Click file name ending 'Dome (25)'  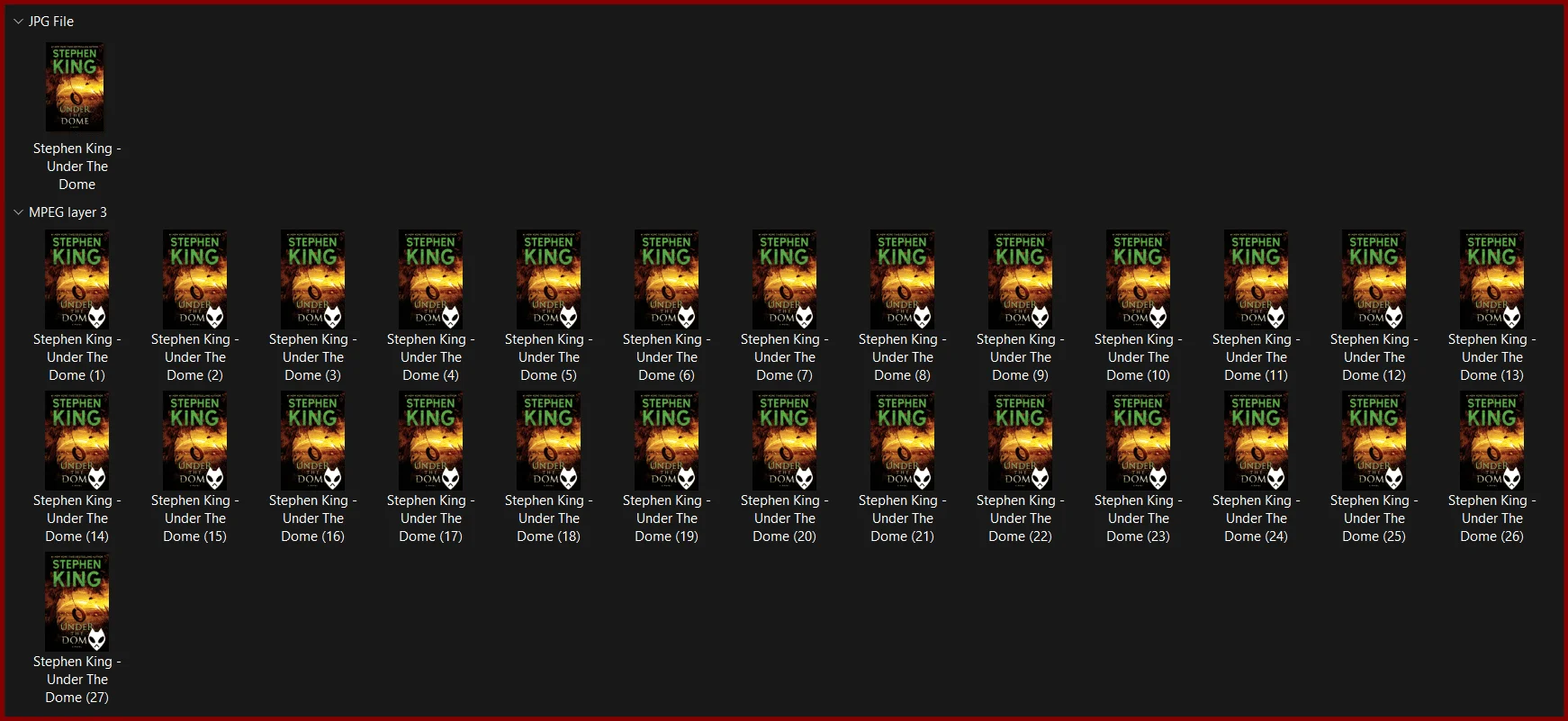click(1374, 518)
